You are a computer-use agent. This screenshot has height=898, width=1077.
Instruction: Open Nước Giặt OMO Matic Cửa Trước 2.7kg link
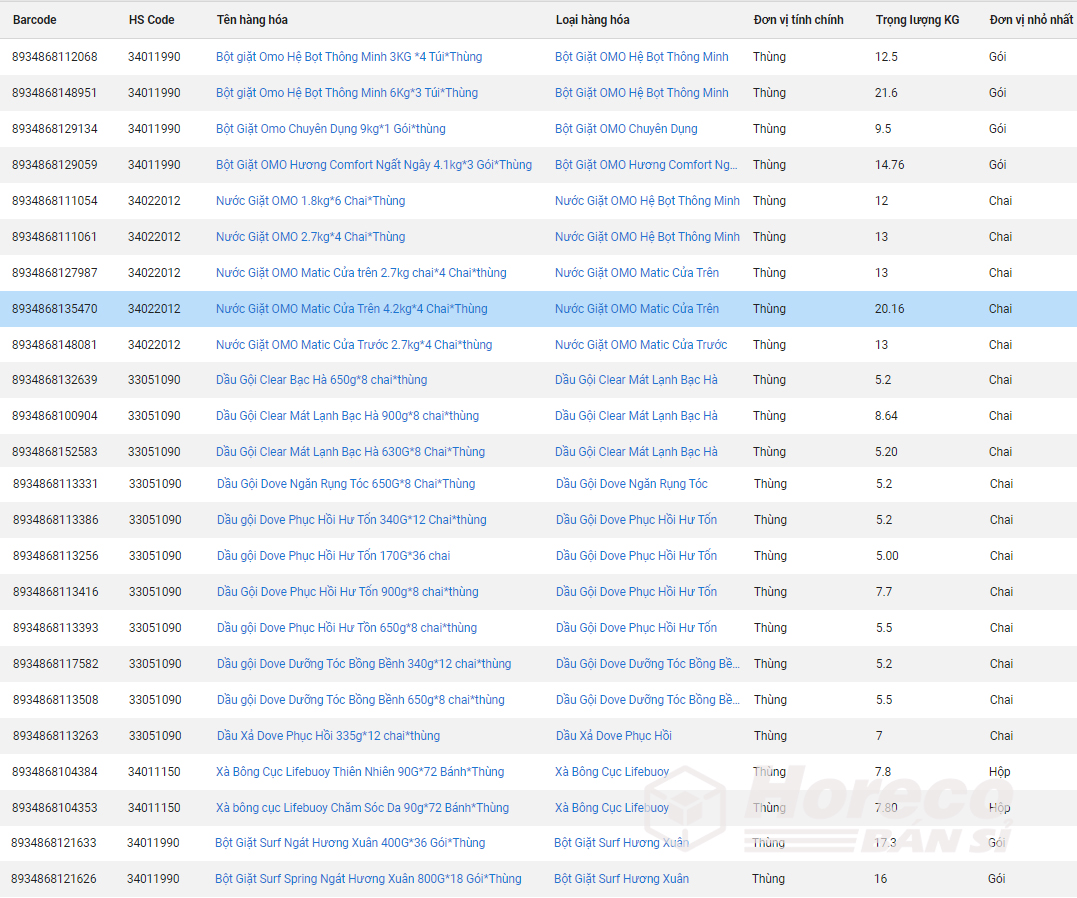point(354,345)
